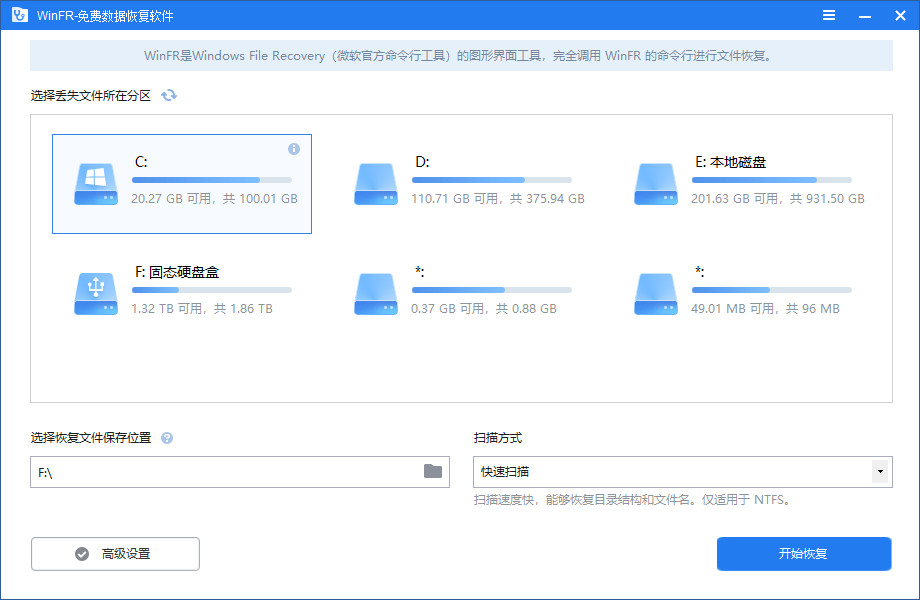Click the D: drive usage bar
The width and height of the screenshot is (920, 600).
pos(492,180)
